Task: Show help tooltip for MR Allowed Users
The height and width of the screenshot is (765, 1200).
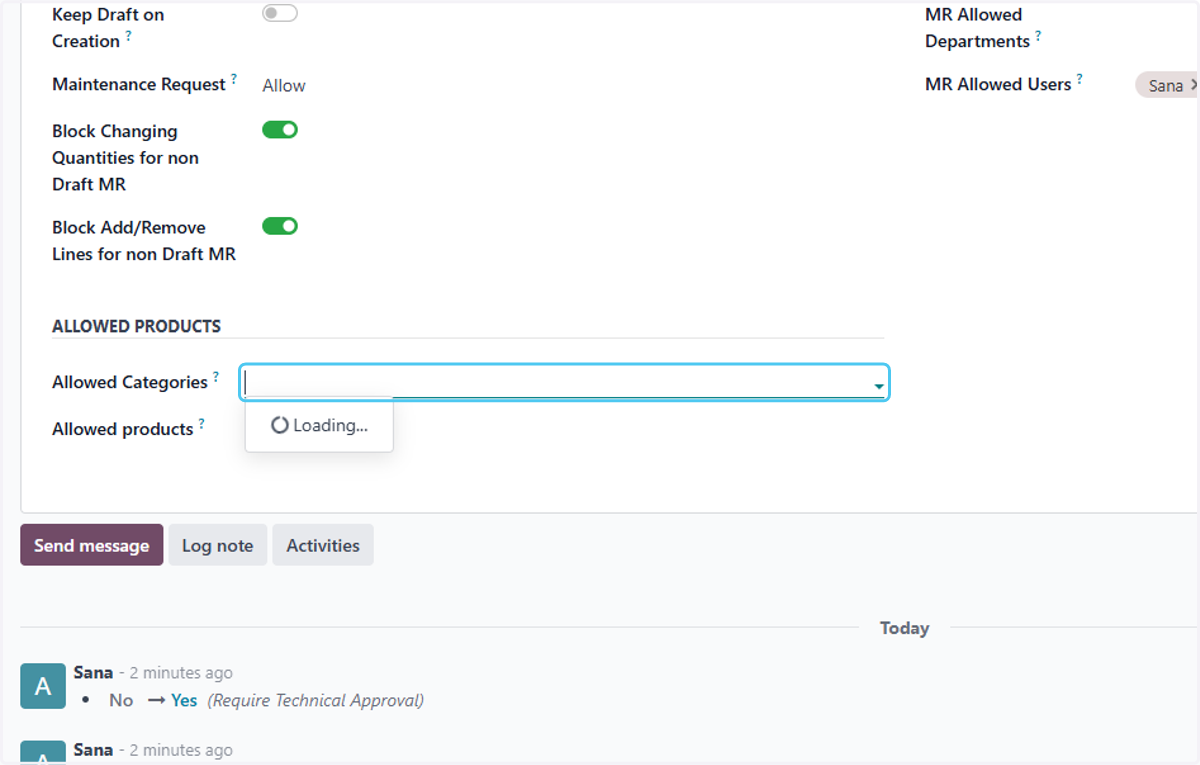Action: point(1080,79)
